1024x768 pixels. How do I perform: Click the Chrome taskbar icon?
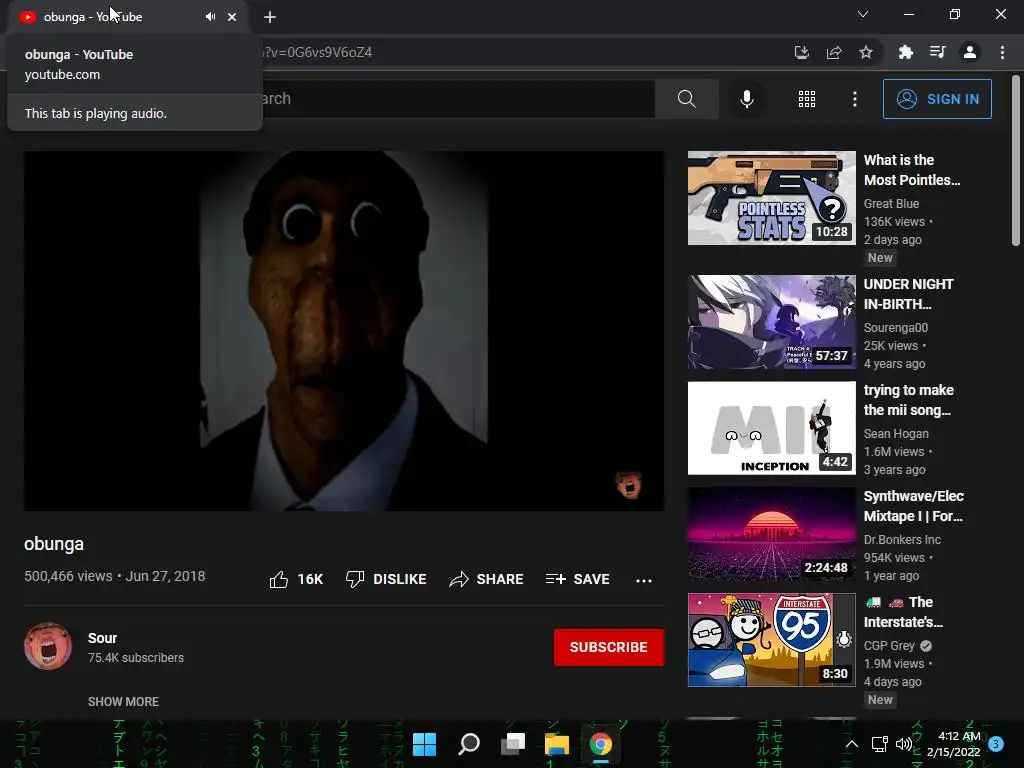pos(601,744)
